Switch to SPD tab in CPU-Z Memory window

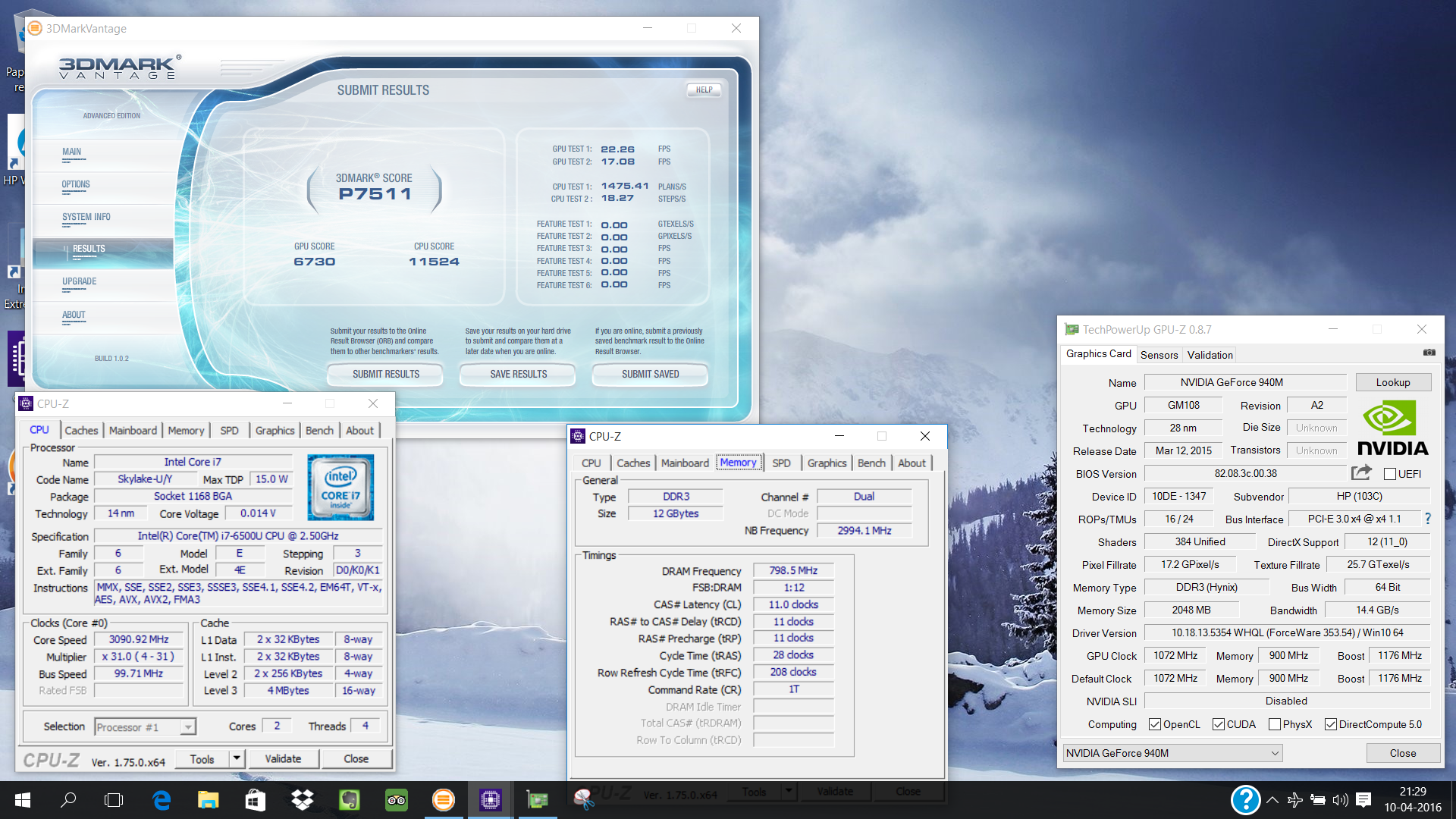coord(781,463)
